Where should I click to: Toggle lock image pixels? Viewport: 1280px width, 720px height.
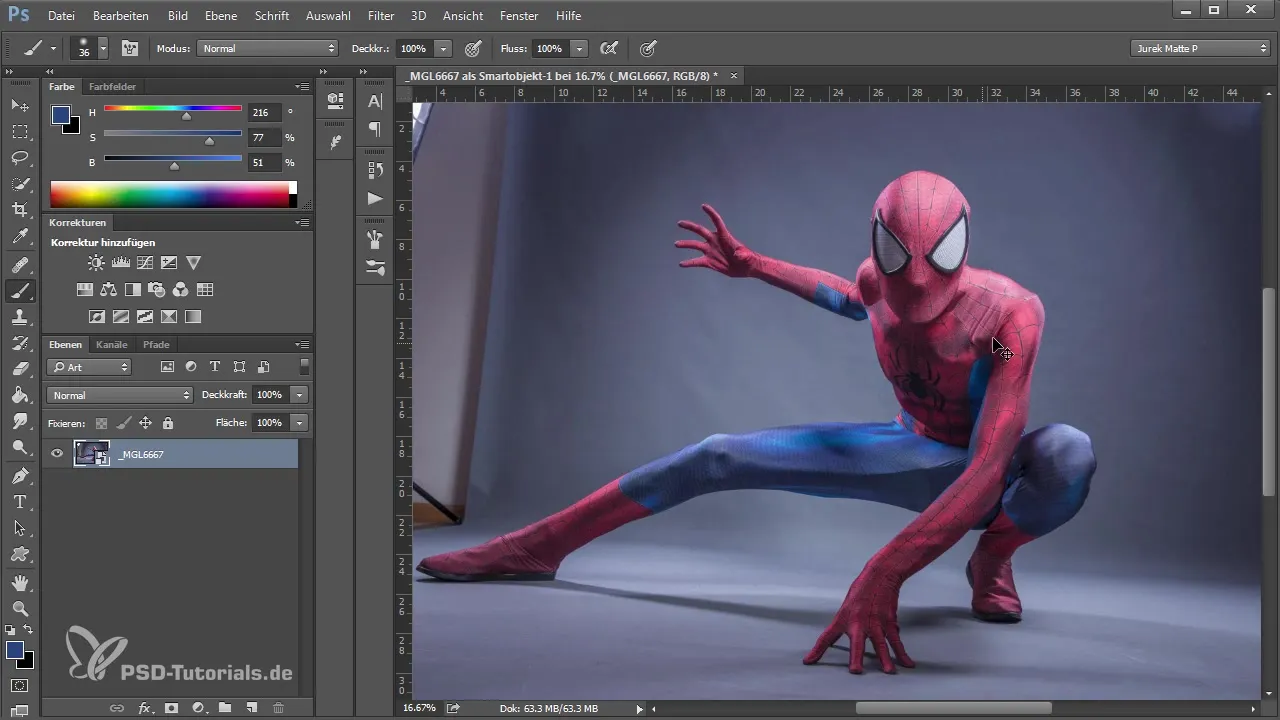123,423
